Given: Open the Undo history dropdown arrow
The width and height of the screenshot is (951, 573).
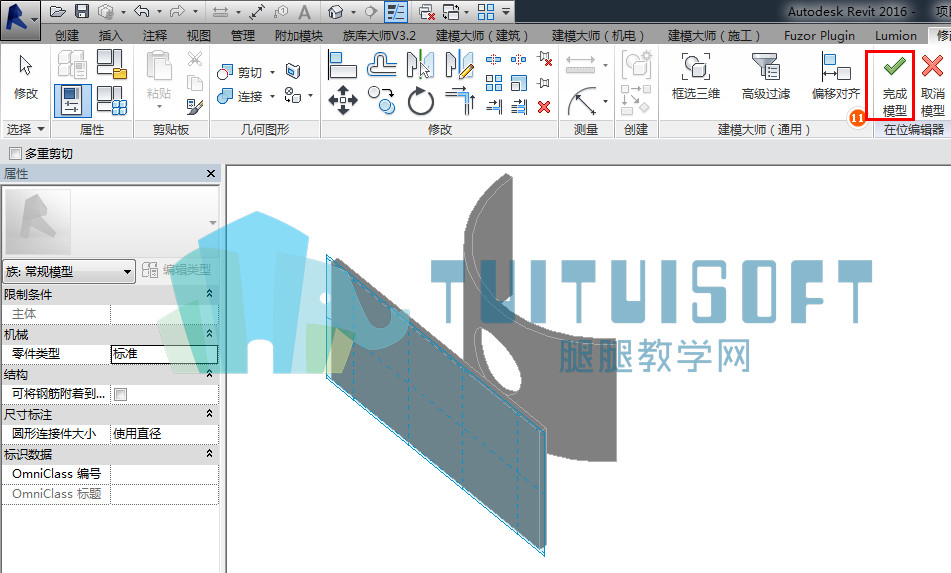Looking at the screenshot, I should coord(159,12).
